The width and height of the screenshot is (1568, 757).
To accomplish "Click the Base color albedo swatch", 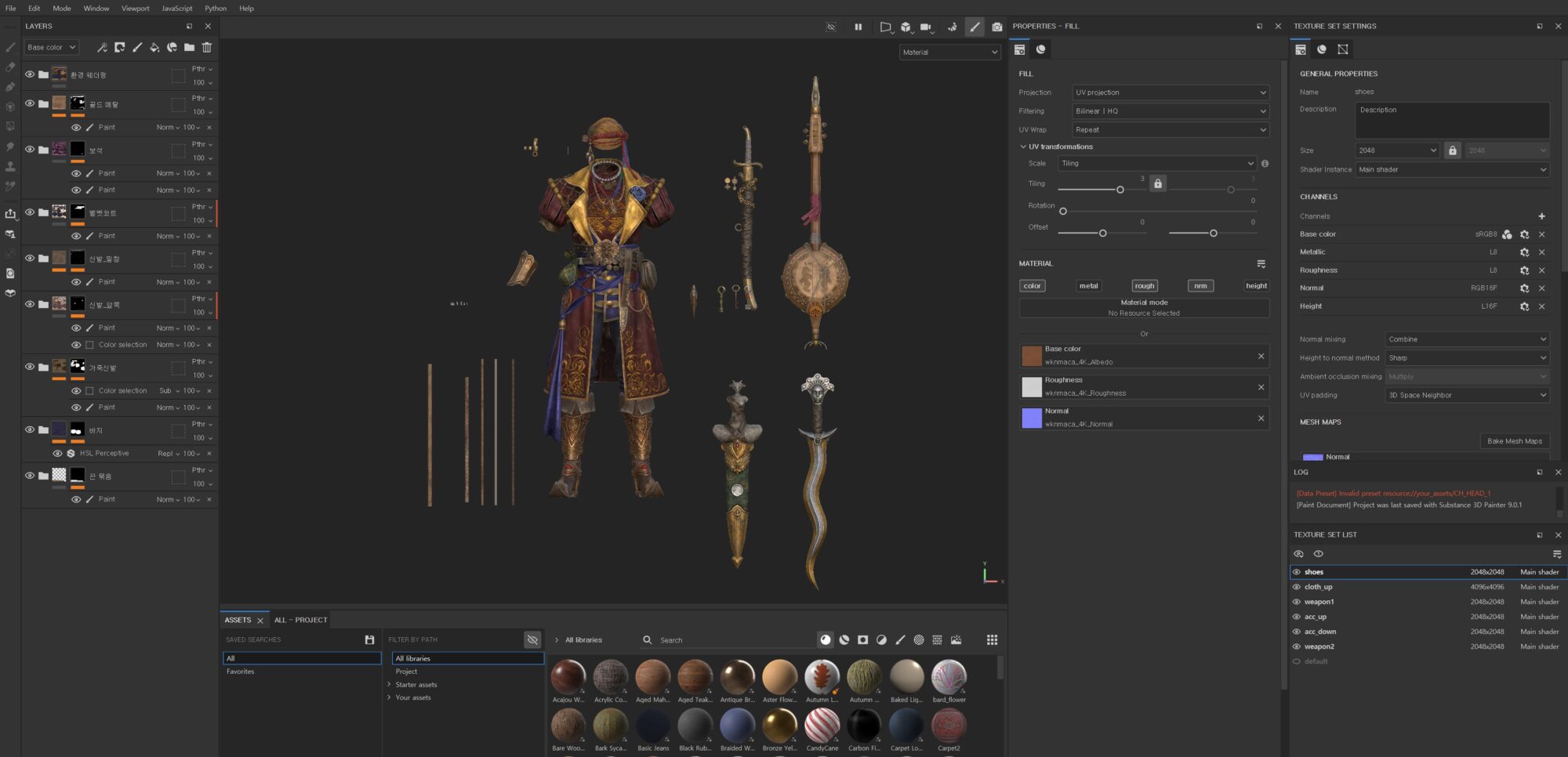I will click(1032, 356).
